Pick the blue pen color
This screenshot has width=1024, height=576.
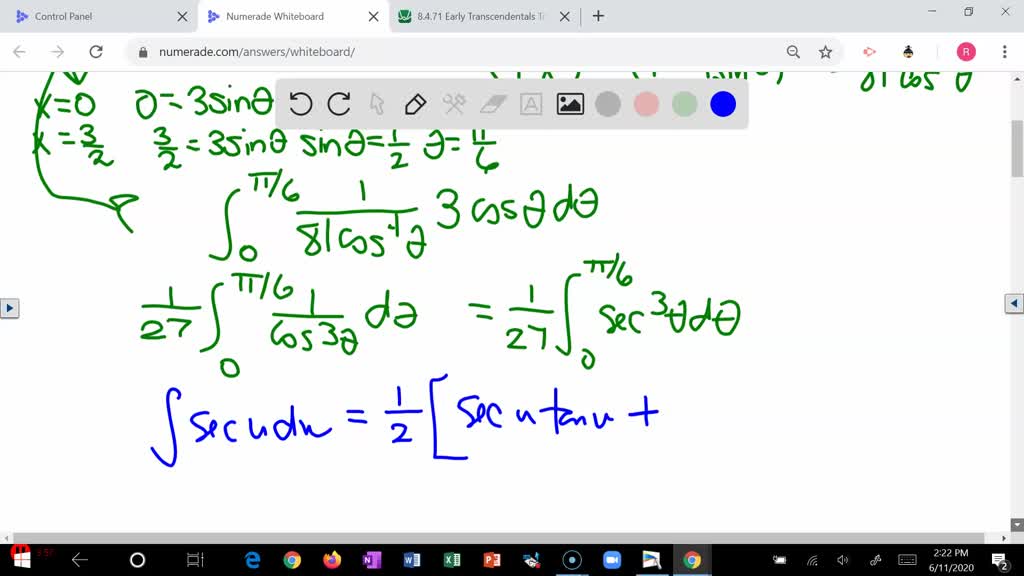pos(723,104)
